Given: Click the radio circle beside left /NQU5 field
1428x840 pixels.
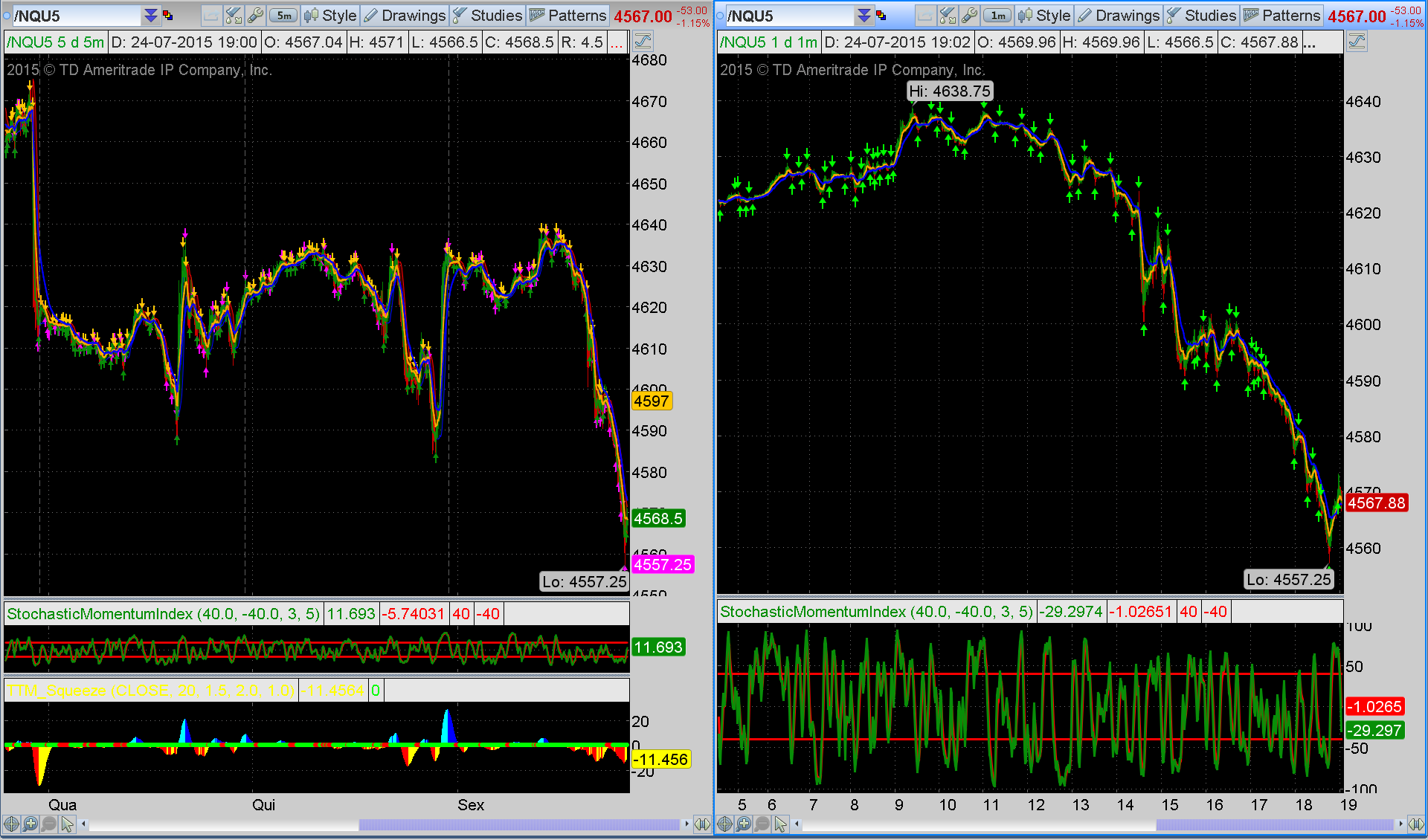Looking at the screenshot, I should pyautogui.click(x=7, y=16).
